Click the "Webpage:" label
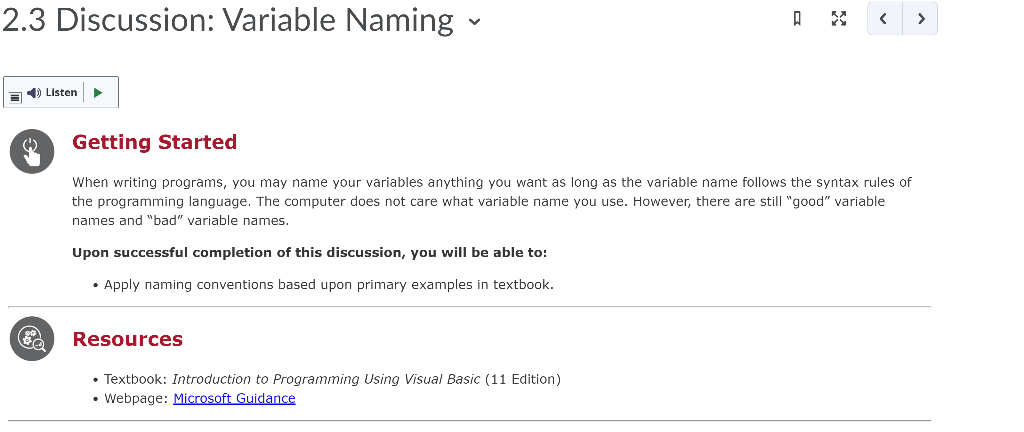1024x432 pixels. tap(136, 398)
